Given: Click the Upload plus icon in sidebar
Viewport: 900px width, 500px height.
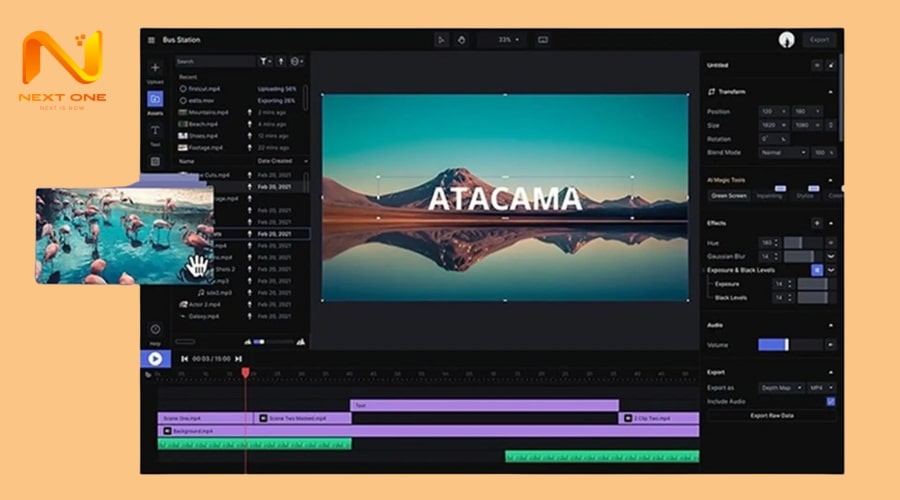Looking at the screenshot, I should [x=155, y=68].
